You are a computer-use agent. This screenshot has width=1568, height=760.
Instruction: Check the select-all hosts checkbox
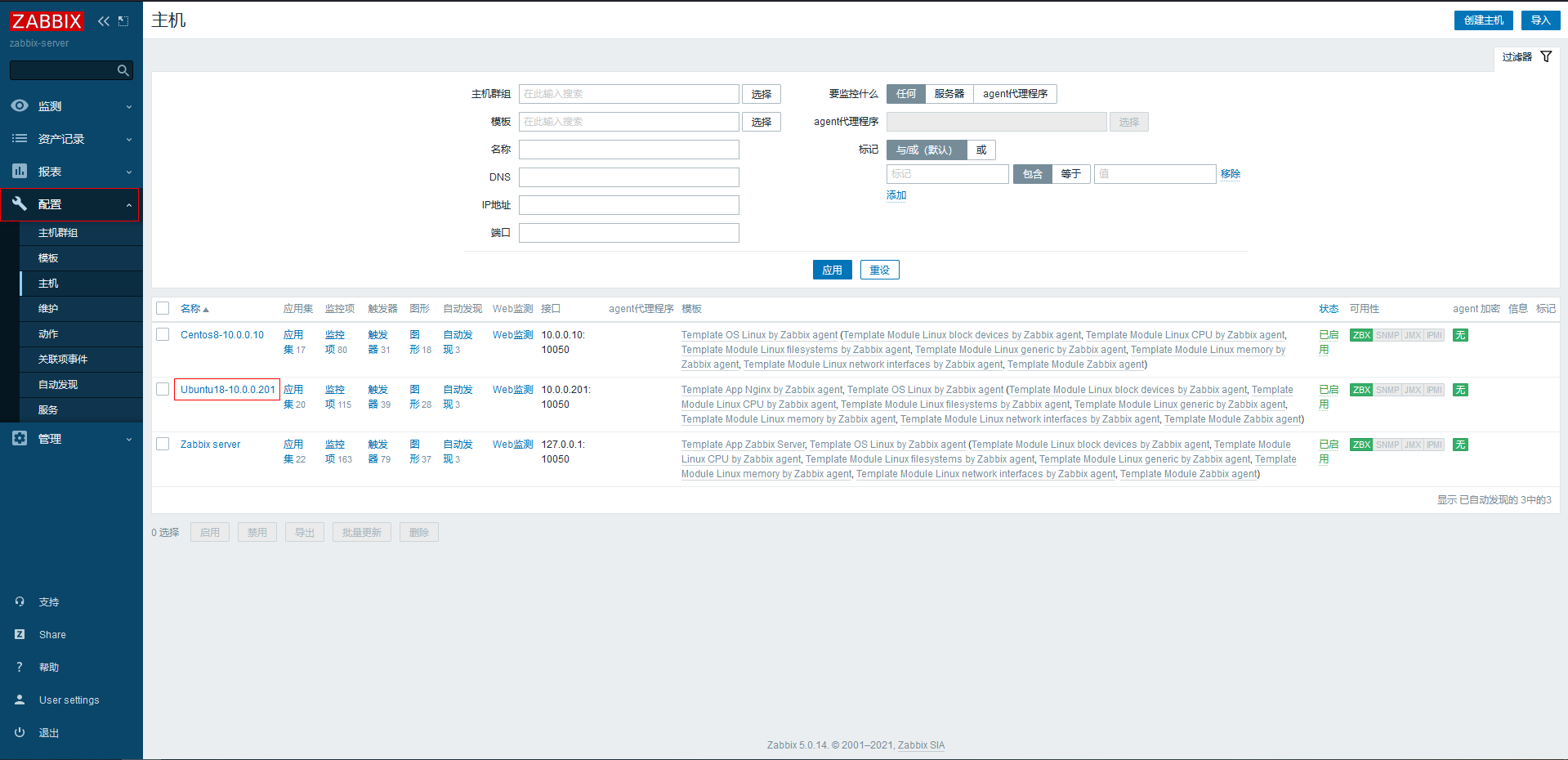pos(163,308)
